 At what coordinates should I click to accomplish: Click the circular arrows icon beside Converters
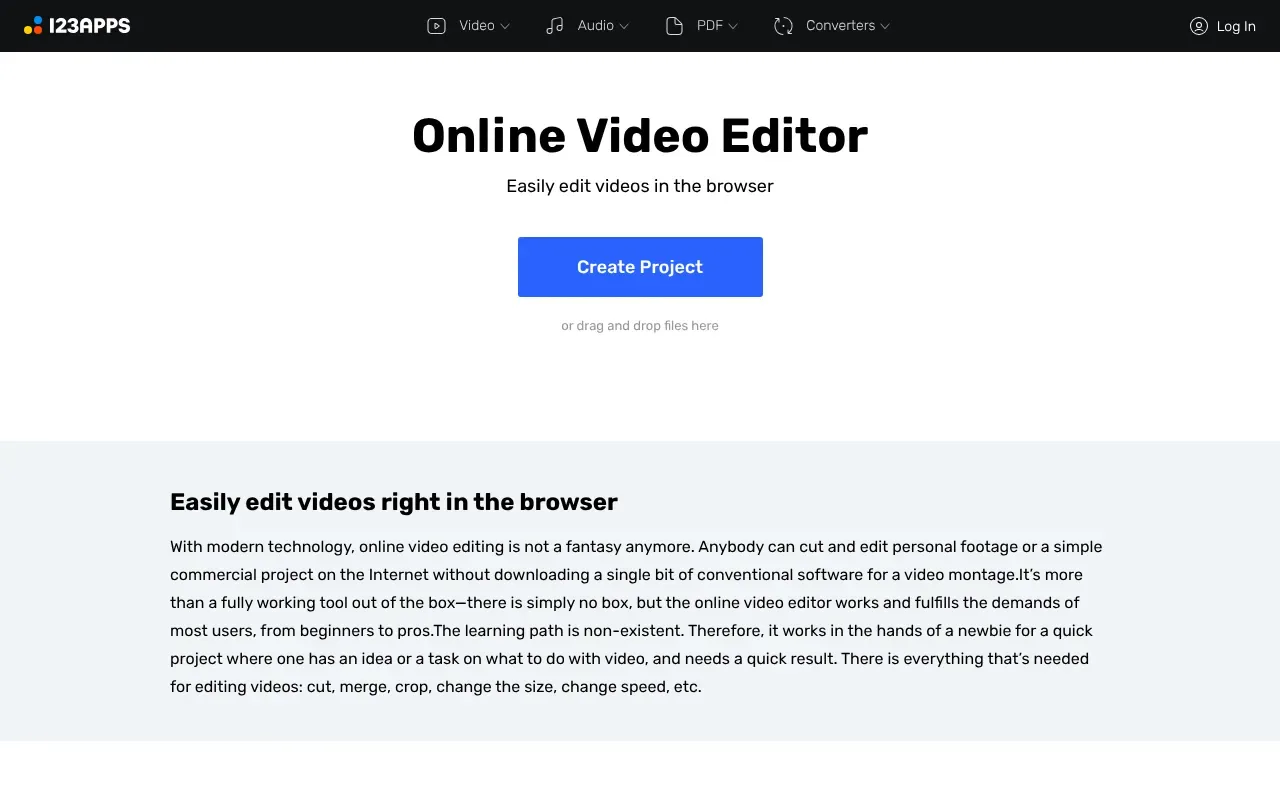(x=783, y=25)
